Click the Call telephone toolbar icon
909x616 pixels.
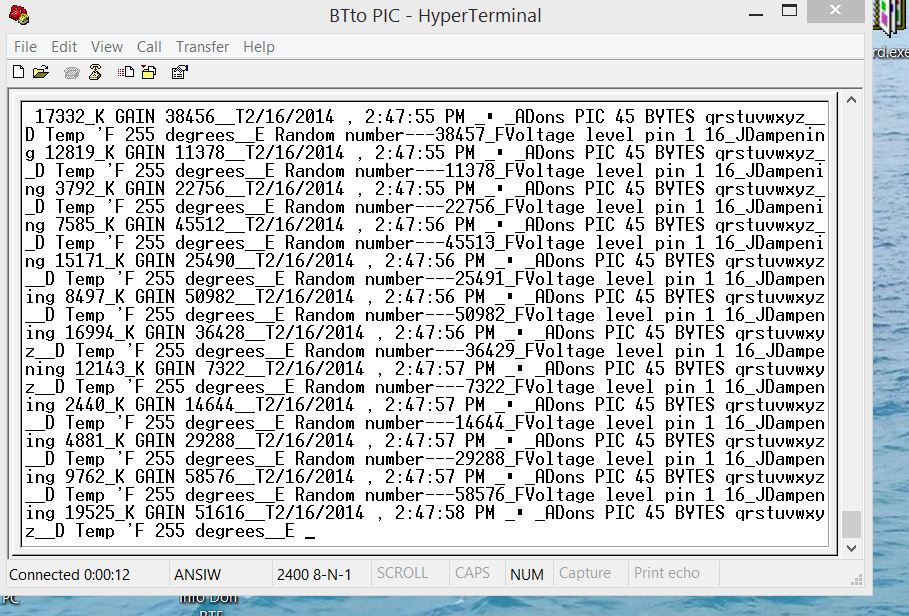coord(71,72)
